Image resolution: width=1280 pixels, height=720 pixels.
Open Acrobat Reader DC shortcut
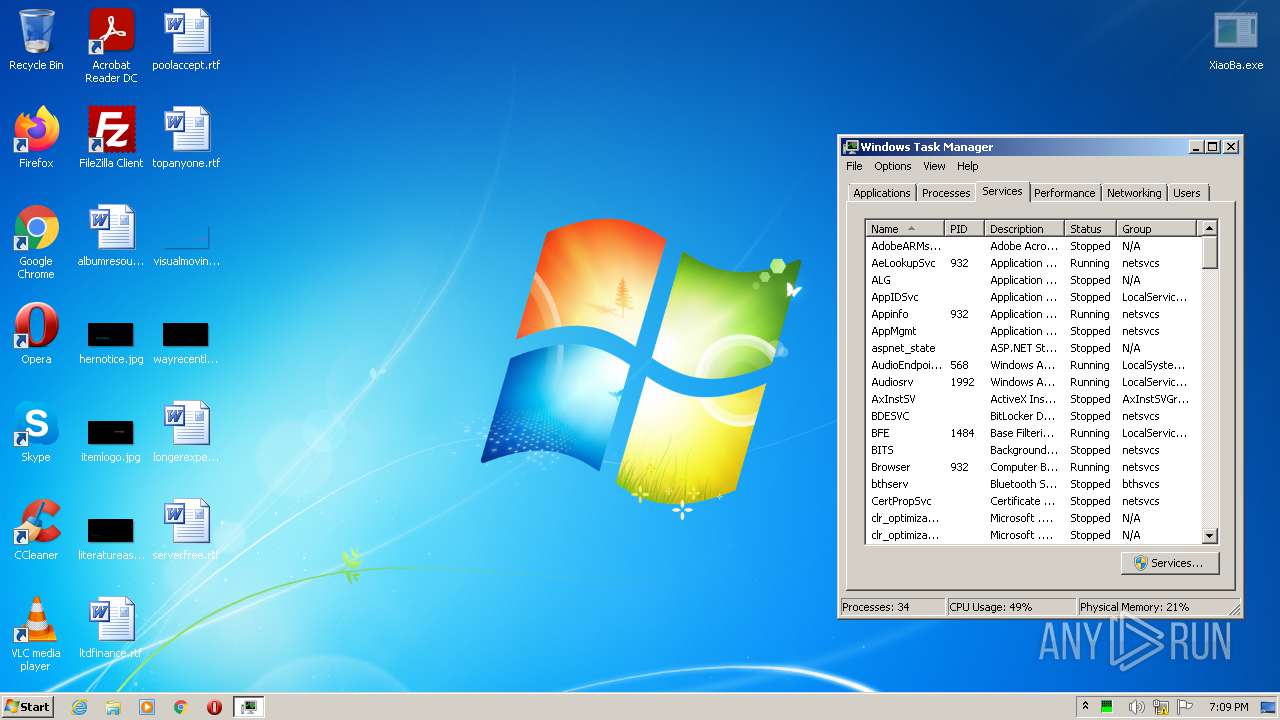pyautogui.click(x=111, y=46)
